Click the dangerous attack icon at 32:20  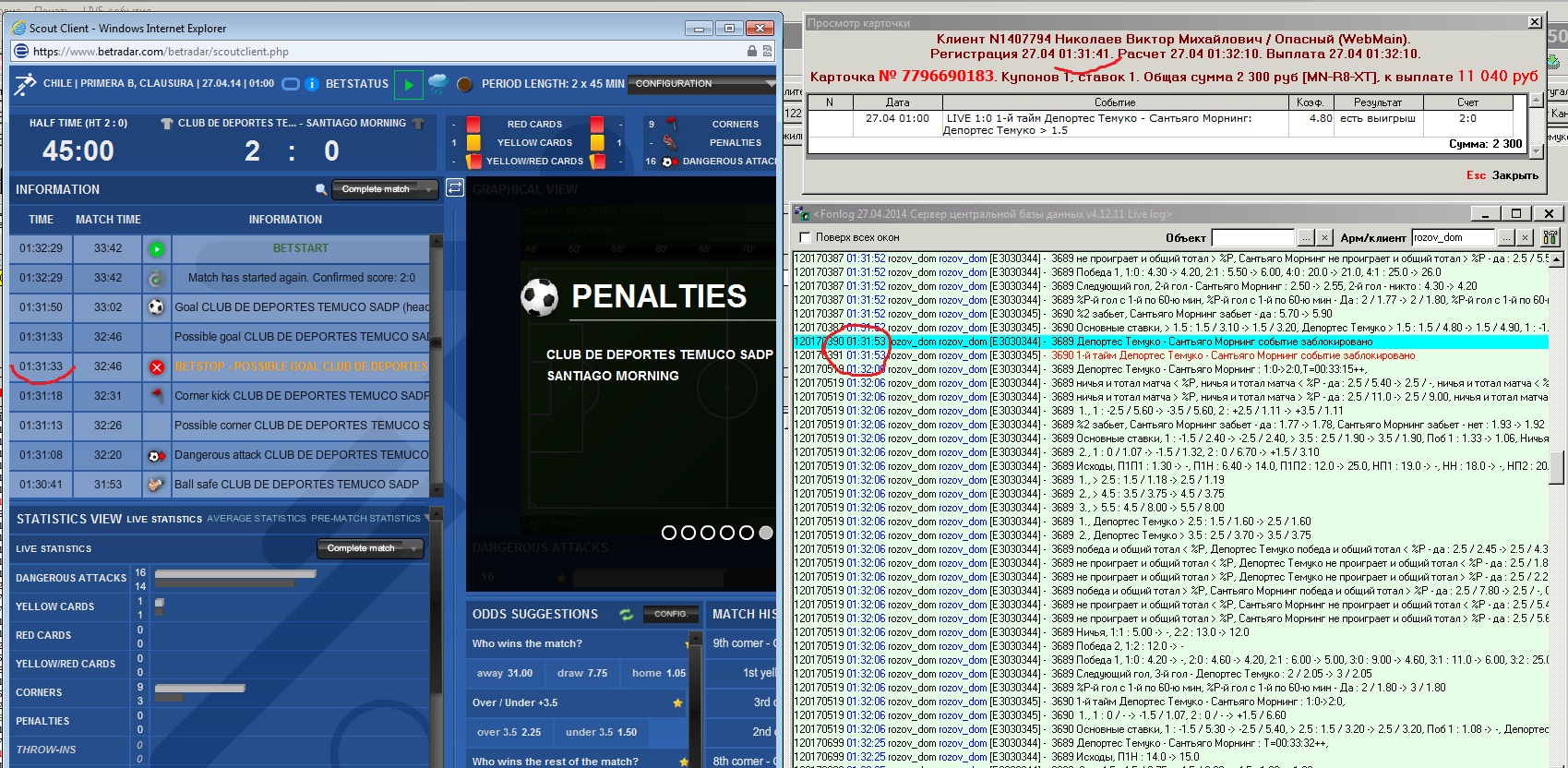(x=157, y=455)
